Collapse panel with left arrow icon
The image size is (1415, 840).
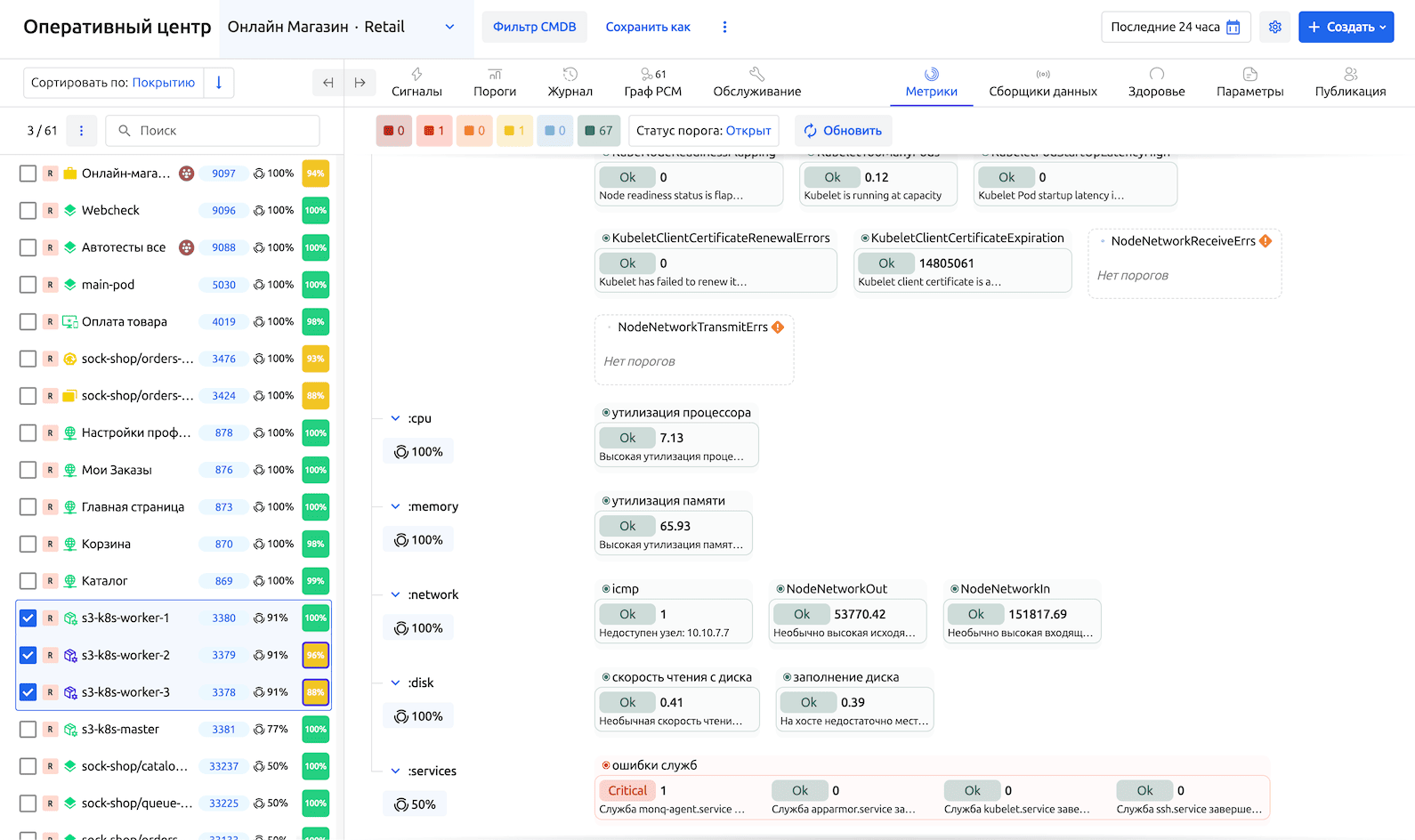328,83
